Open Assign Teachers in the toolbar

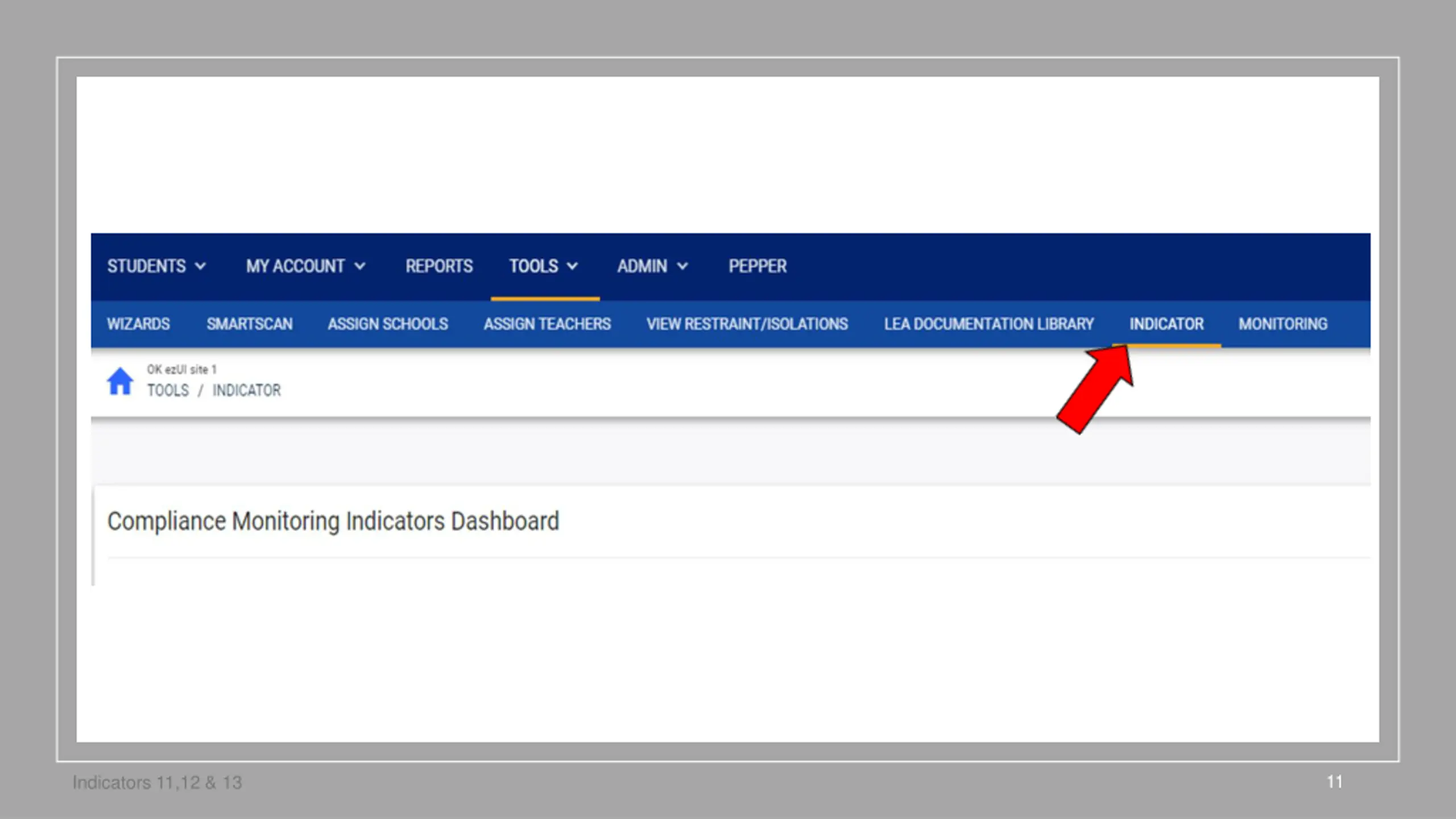tap(547, 324)
